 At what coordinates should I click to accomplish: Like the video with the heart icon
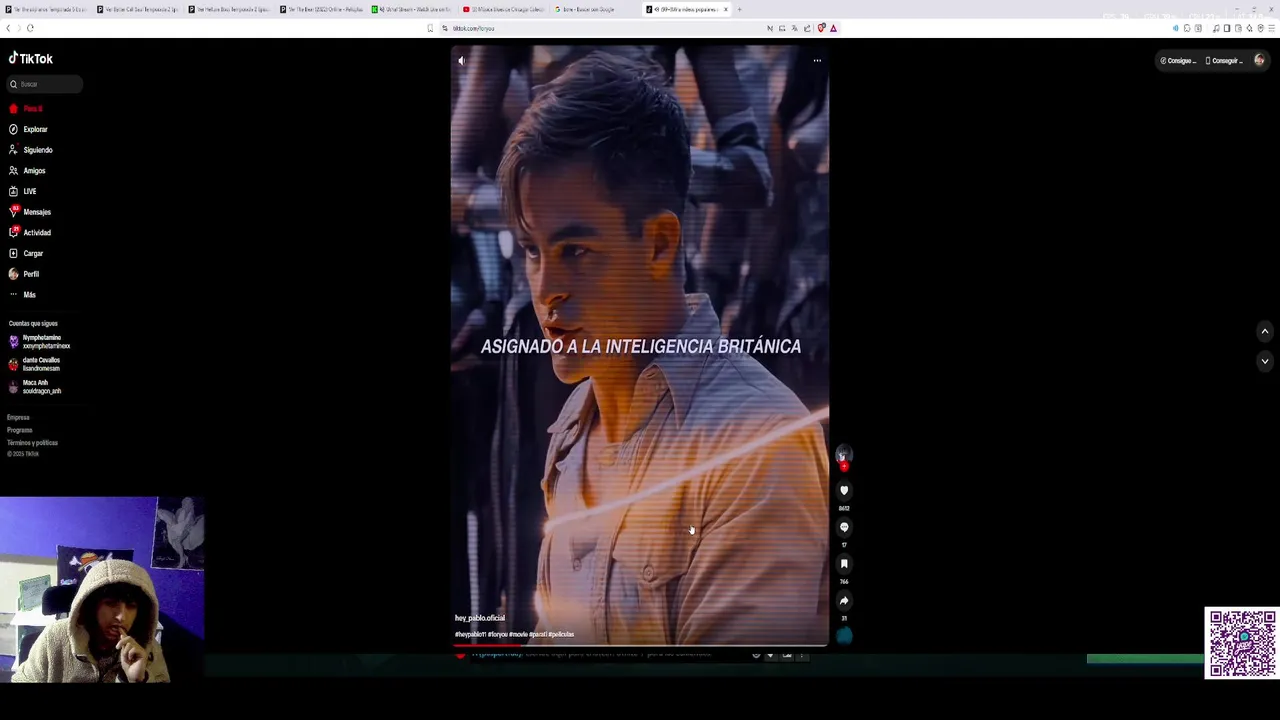pyautogui.click(x=844, y=490)
